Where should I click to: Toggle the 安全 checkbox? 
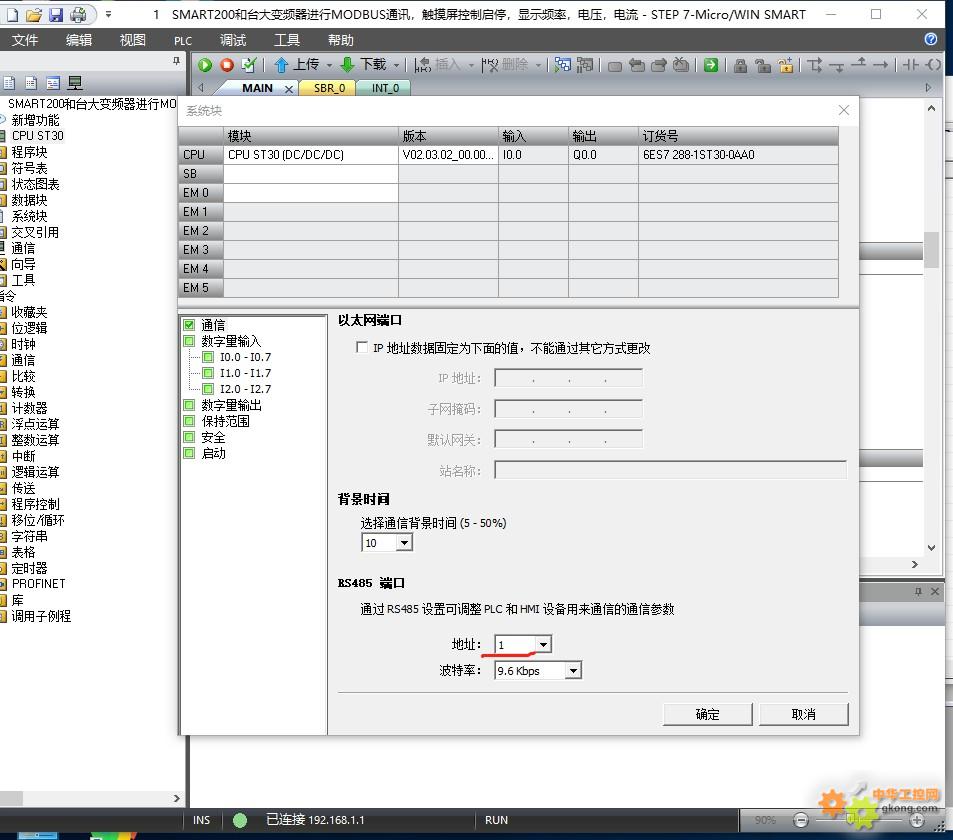coord(189,437)
